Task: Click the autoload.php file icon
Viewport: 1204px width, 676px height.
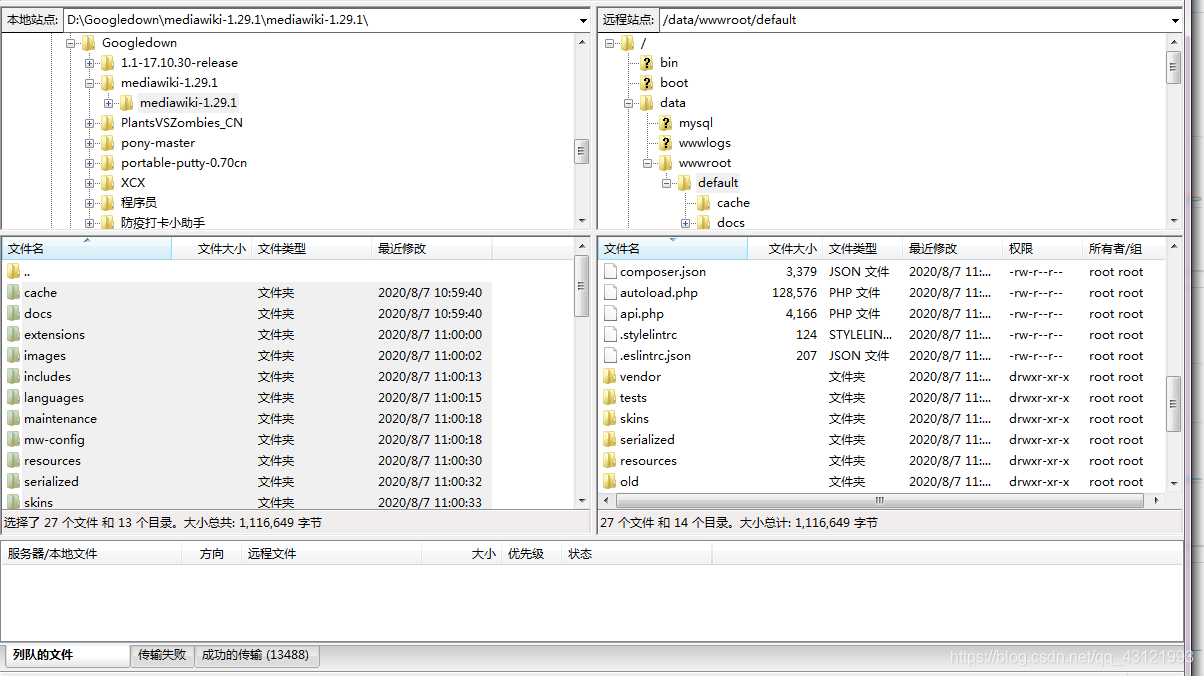Action: click(610, 293)
